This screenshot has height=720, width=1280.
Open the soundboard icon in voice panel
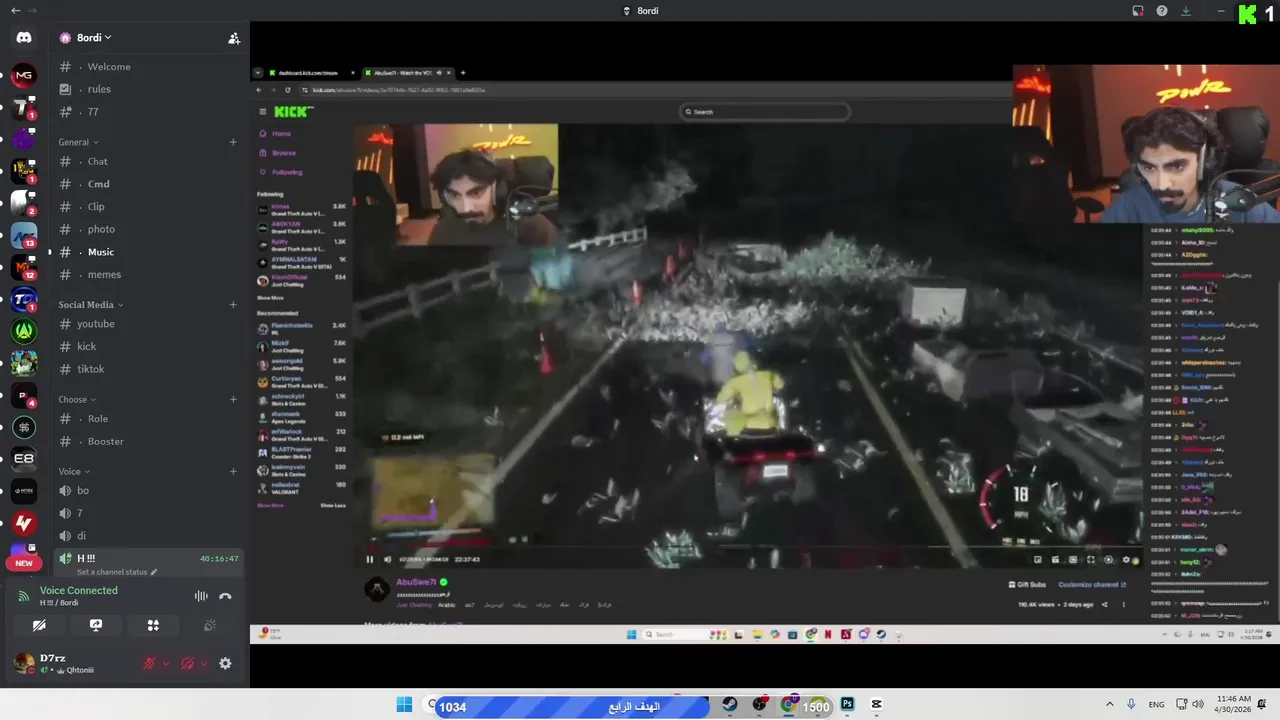click(x=210, y=625)
